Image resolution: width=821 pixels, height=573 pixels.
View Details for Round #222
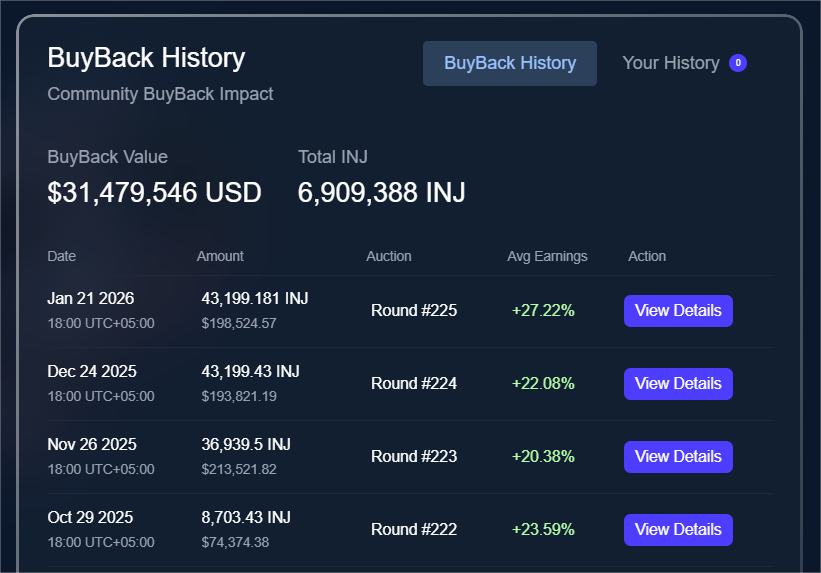tap(678, 530)
